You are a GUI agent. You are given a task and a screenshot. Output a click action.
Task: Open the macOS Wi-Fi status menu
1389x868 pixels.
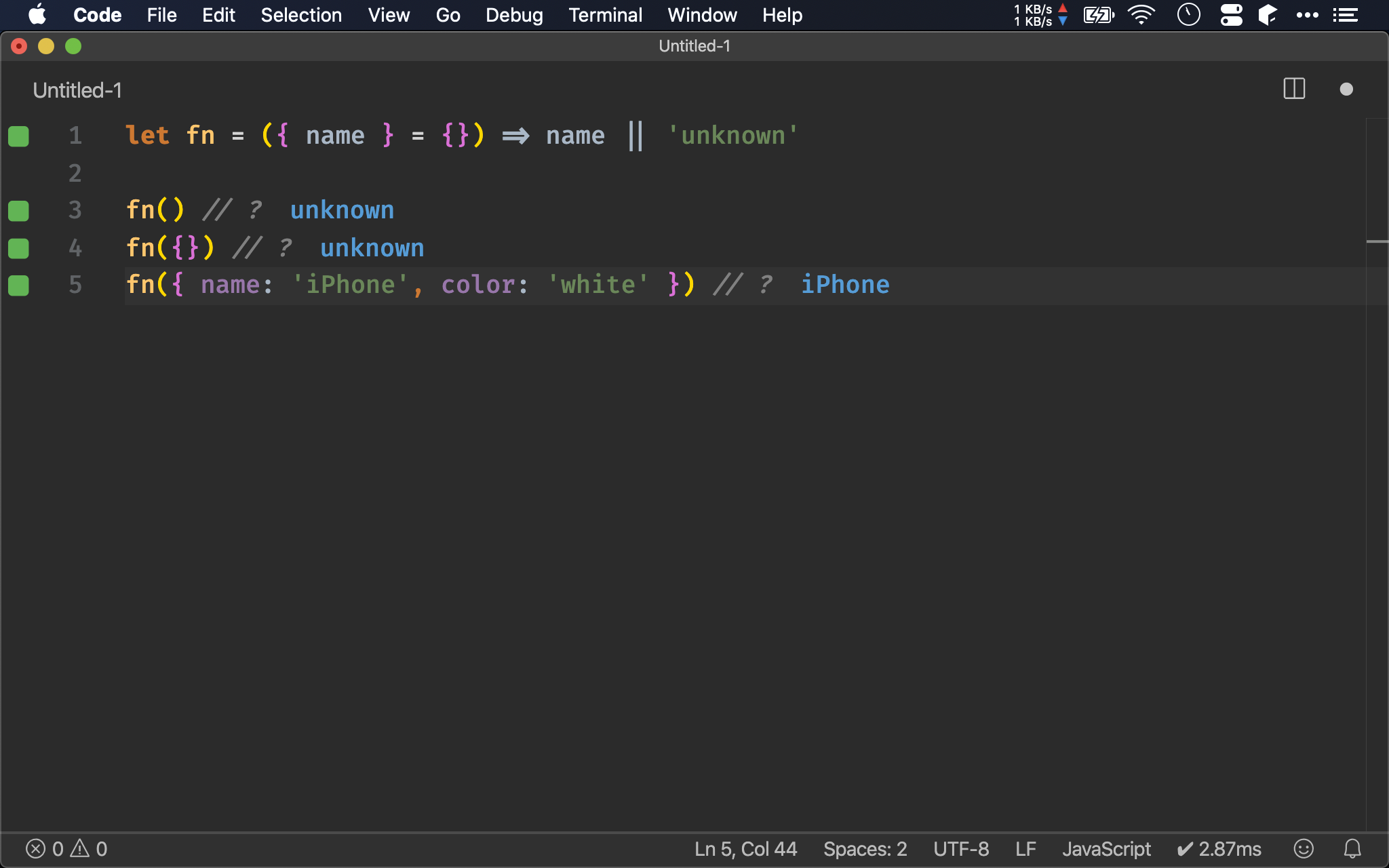click(1141, 15)
